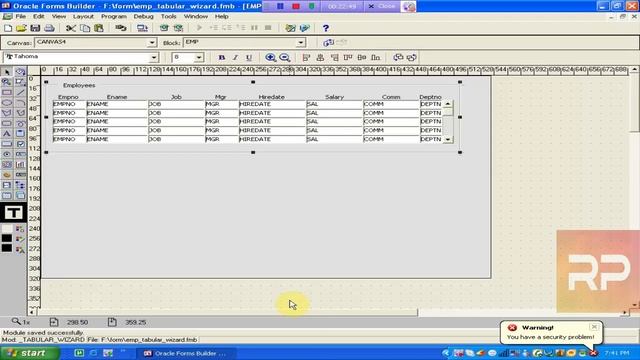
Task: Click the New form icon
Action: click(x=8, y=28)
